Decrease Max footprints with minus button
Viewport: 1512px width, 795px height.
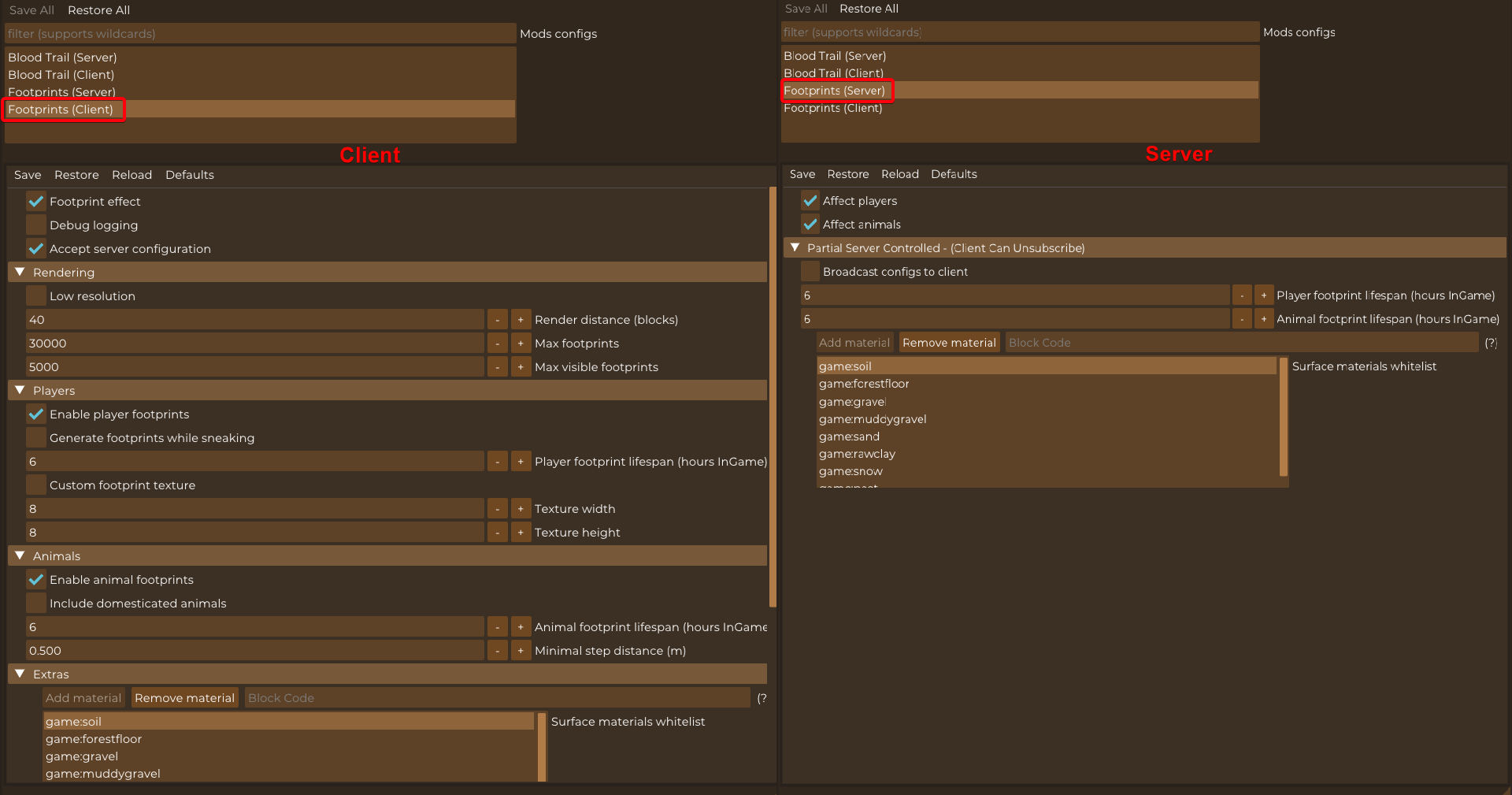click(x=497, y=344)
